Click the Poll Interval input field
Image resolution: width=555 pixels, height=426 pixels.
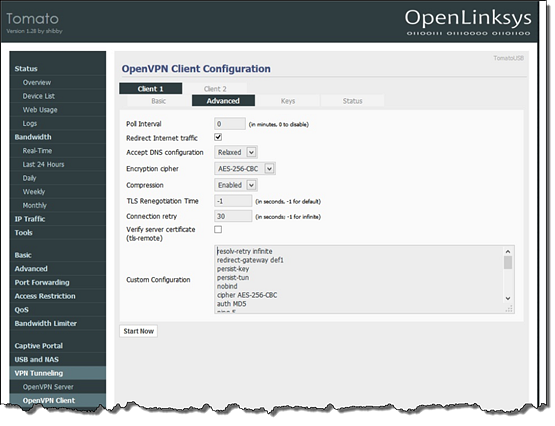[x=230, y=124]
